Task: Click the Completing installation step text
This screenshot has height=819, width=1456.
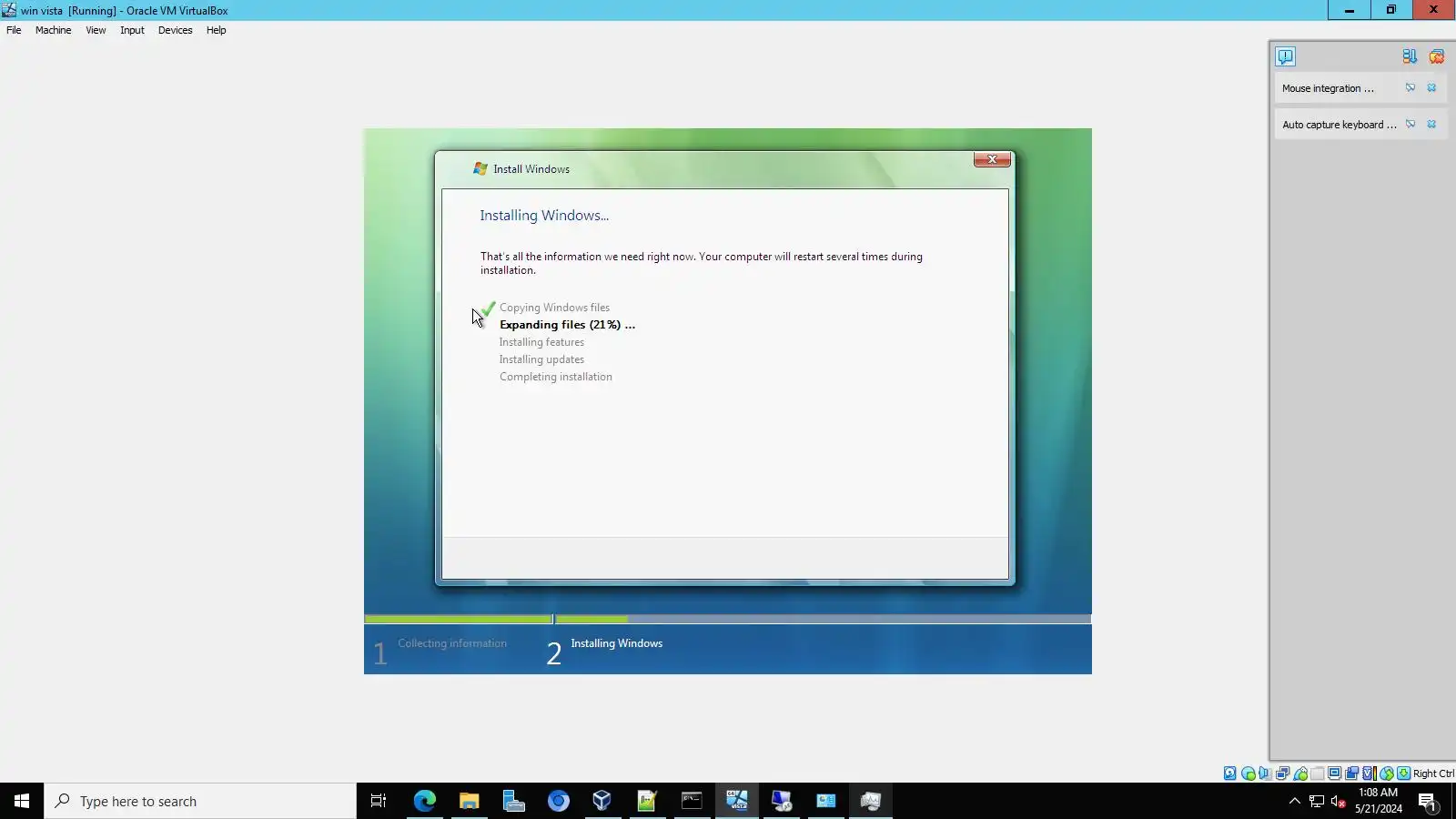Action: click(555, 377)
